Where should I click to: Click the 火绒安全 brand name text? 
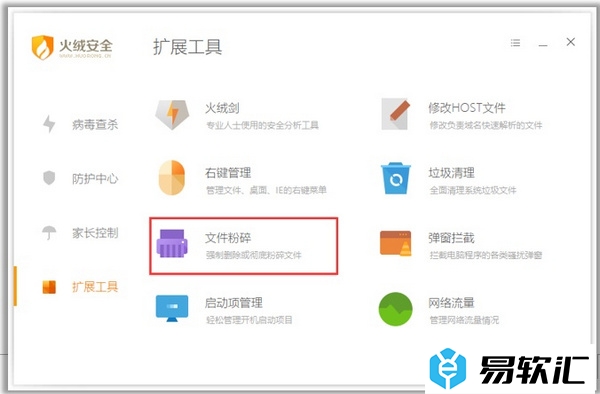pyautogui.click(x=86, y=46)
